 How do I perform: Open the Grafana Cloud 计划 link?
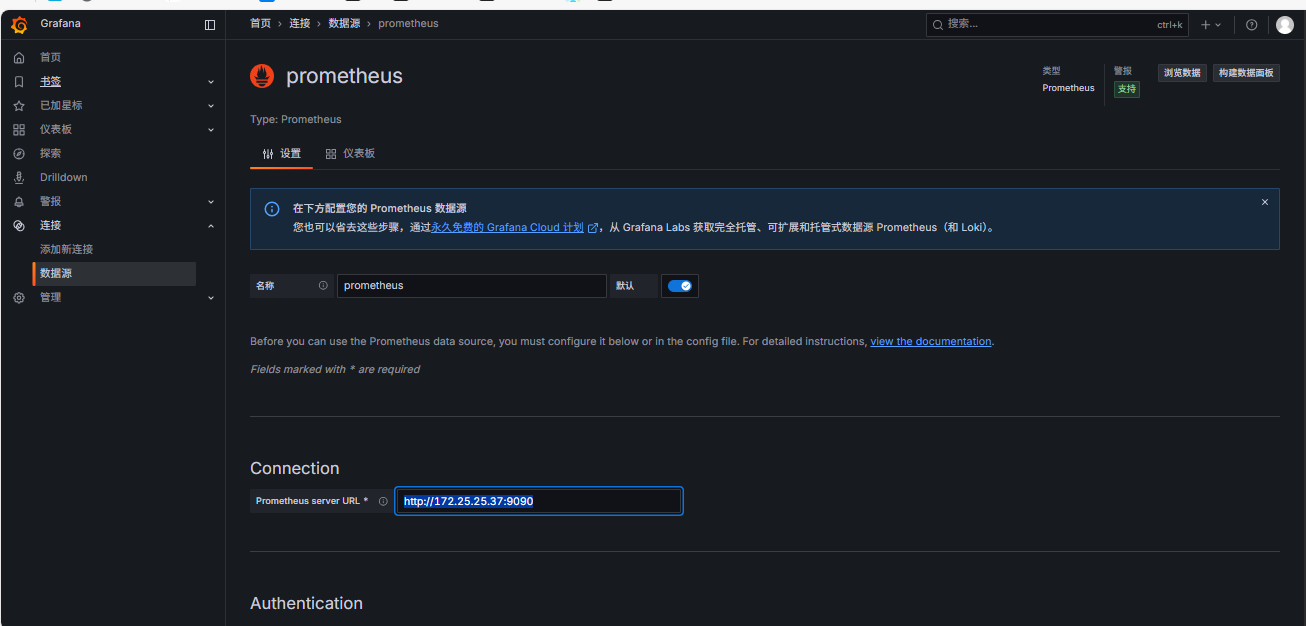pyautogui.click(x=515, y=228)
